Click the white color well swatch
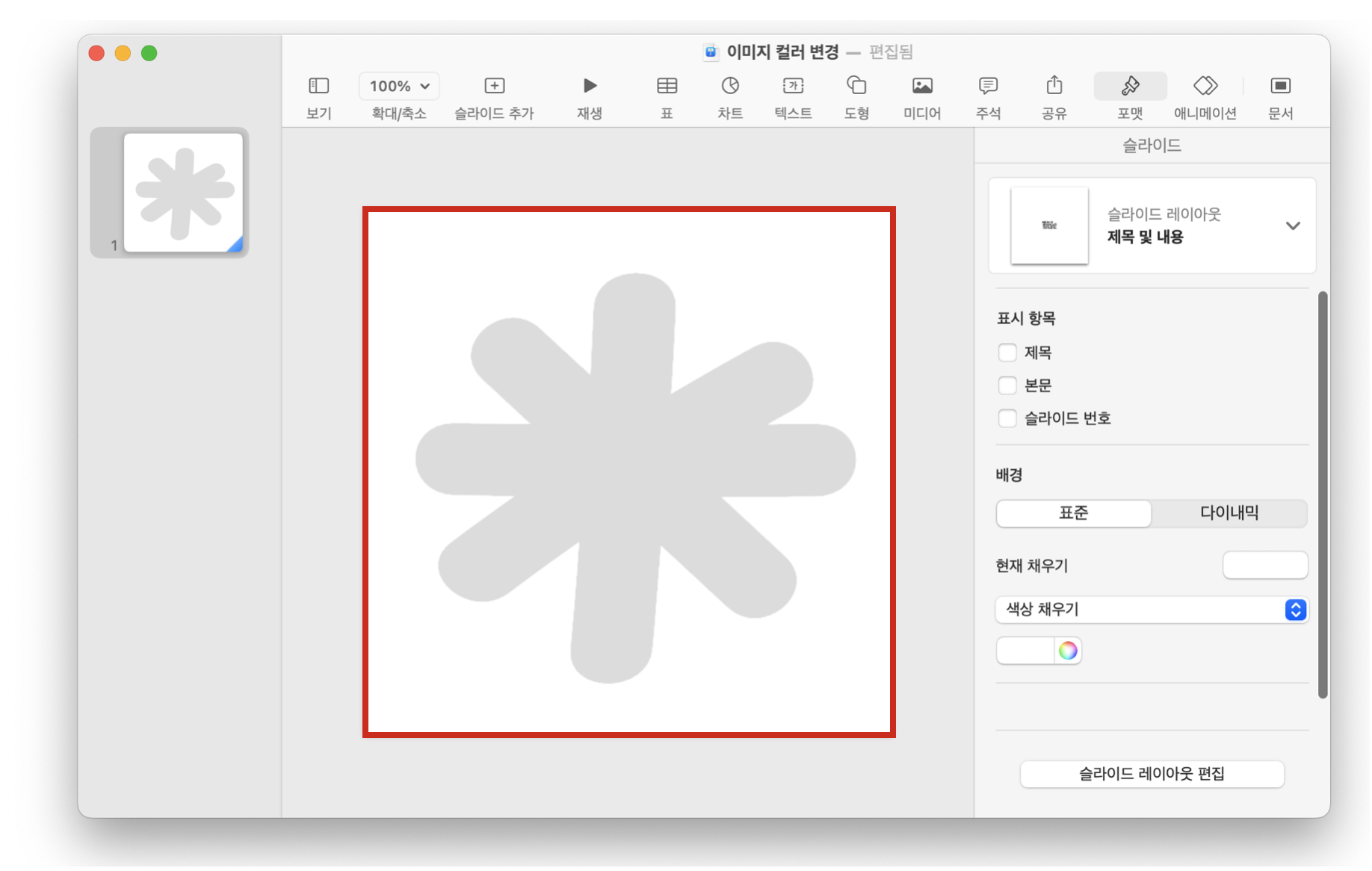Image resolution: width=1372 pixels, height=871 pixels. (1025, 651)
